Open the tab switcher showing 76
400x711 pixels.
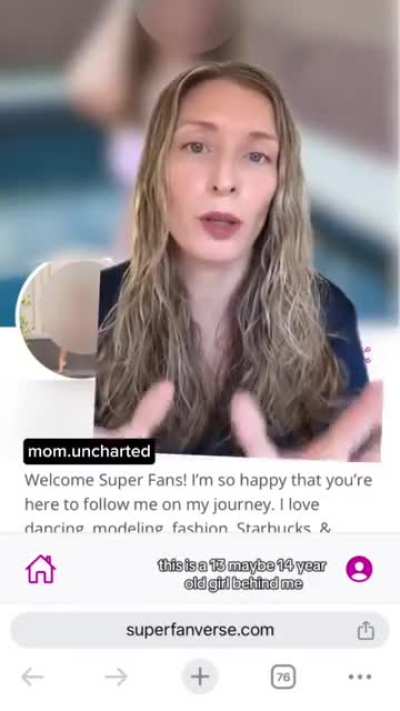click(283, 677)
